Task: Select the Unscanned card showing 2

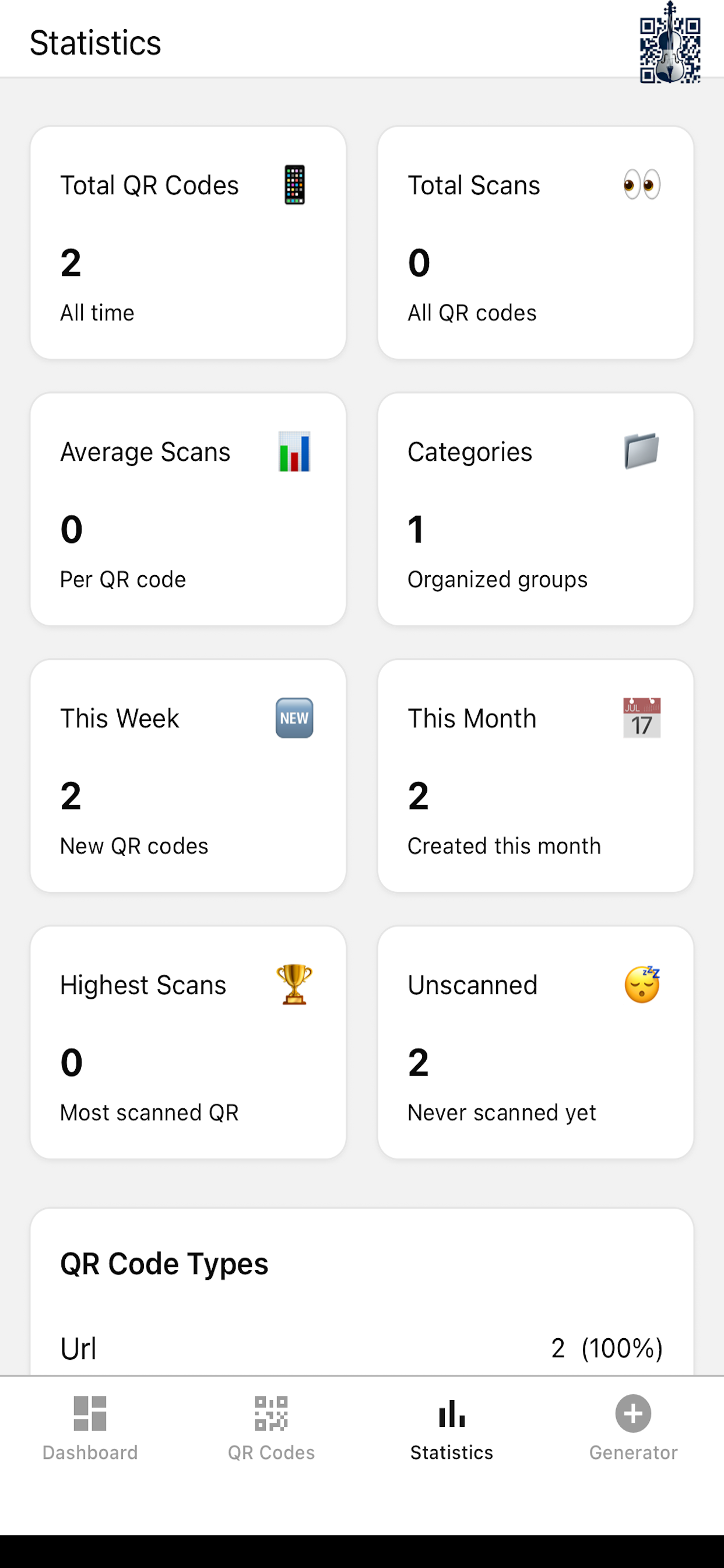Action: coord(536,1041)
